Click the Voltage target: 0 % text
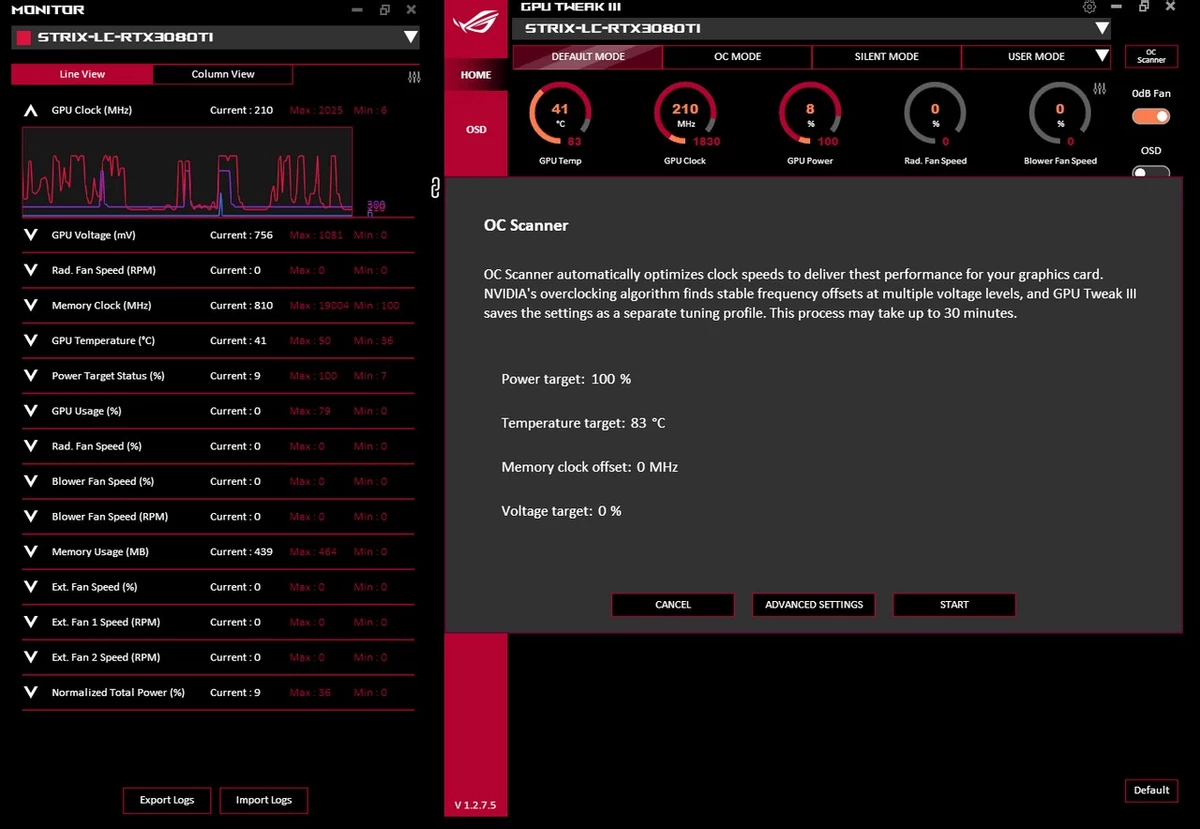The height and width of the screenshot is (829, 1200). click(x=561, y=511)
